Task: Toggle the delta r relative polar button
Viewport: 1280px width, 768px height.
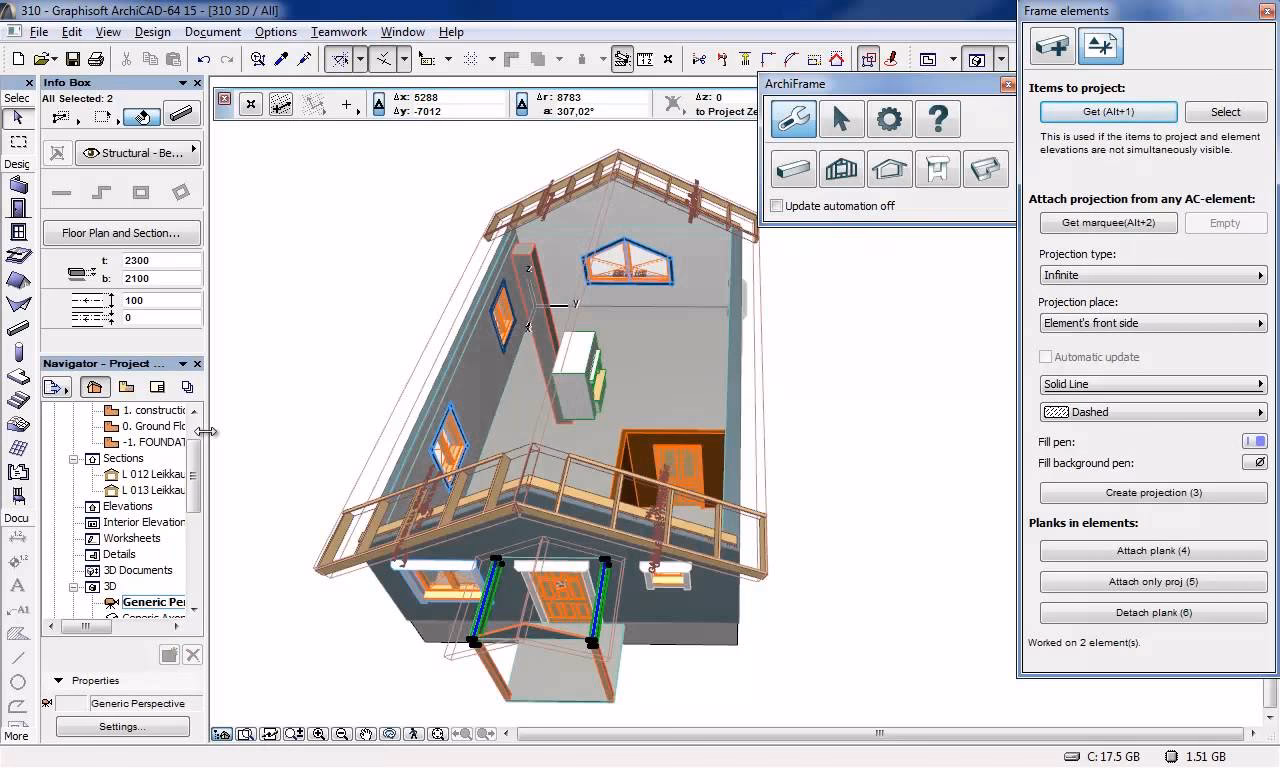Action: 522,104
